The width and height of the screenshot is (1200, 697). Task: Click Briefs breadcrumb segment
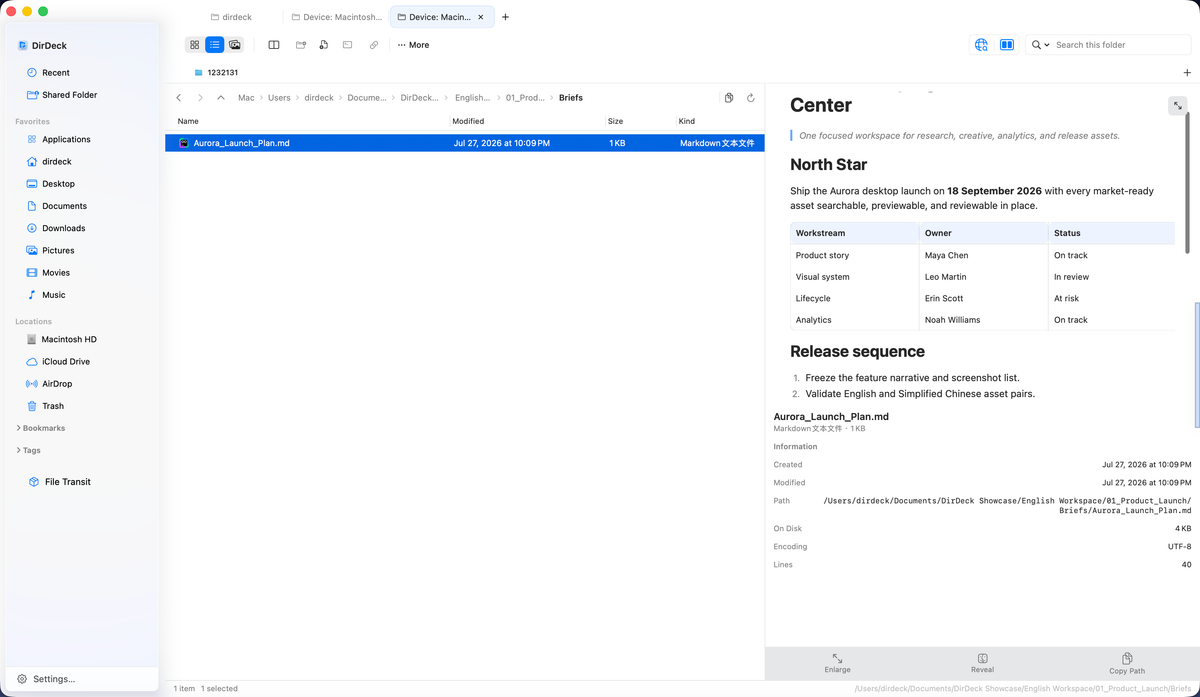pos(571,98)
